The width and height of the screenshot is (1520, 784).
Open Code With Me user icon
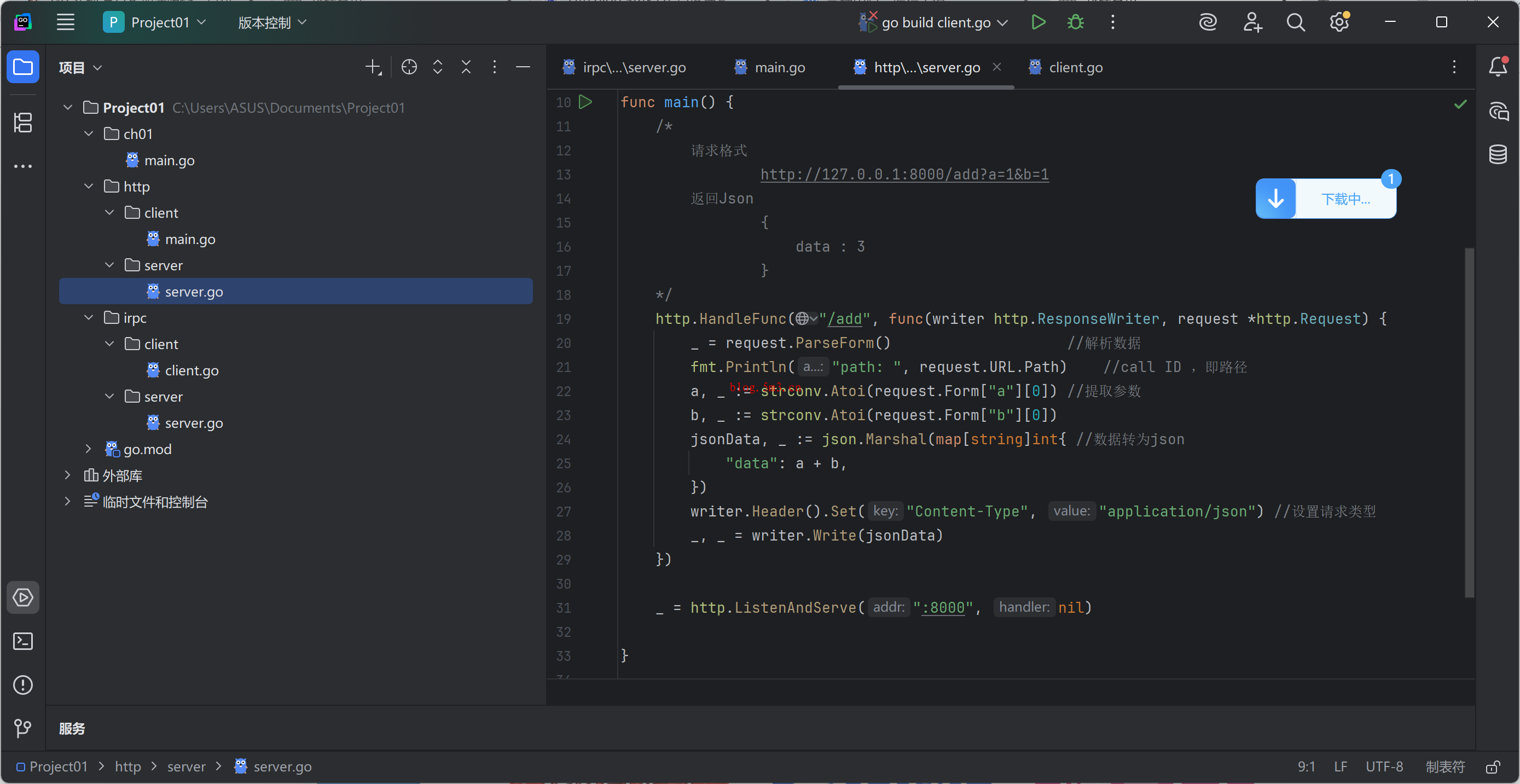click(x=1252, y=22)
